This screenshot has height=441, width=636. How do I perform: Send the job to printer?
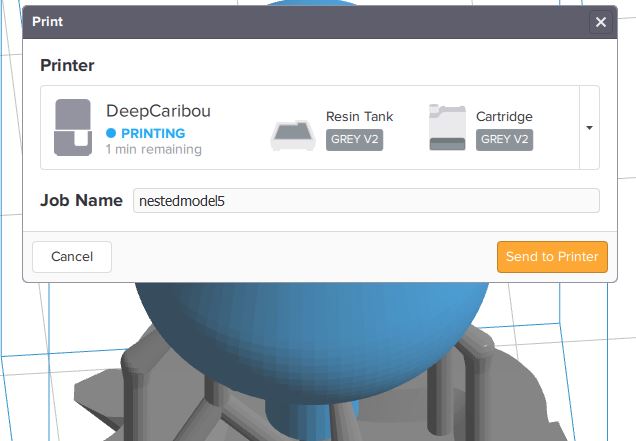pyautogui.click(x=552, y=257)
